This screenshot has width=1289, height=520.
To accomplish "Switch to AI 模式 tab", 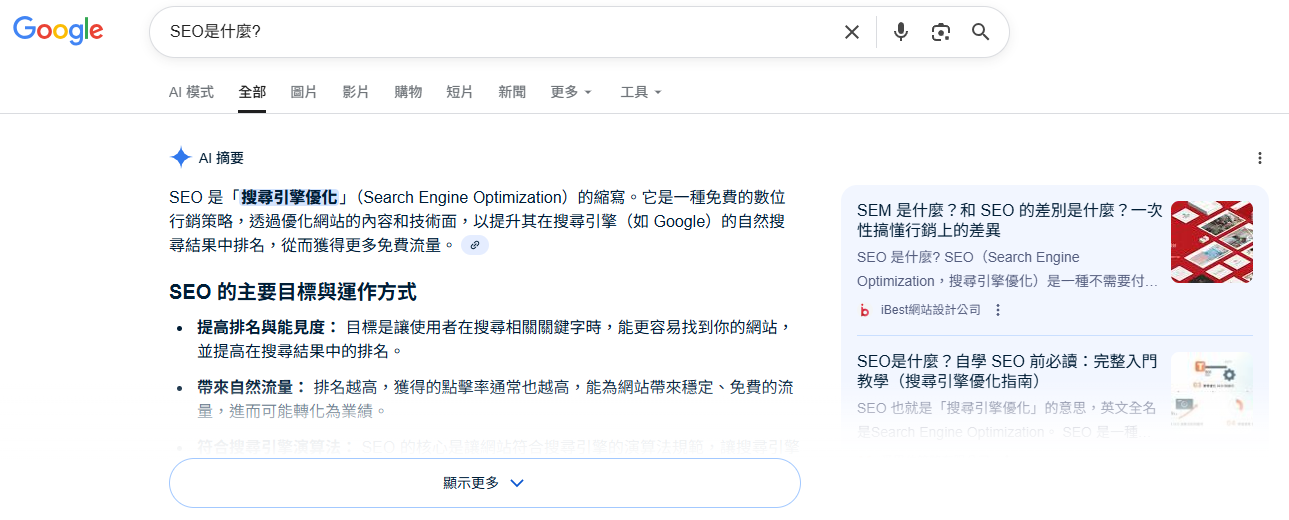I will pos(191,92).
